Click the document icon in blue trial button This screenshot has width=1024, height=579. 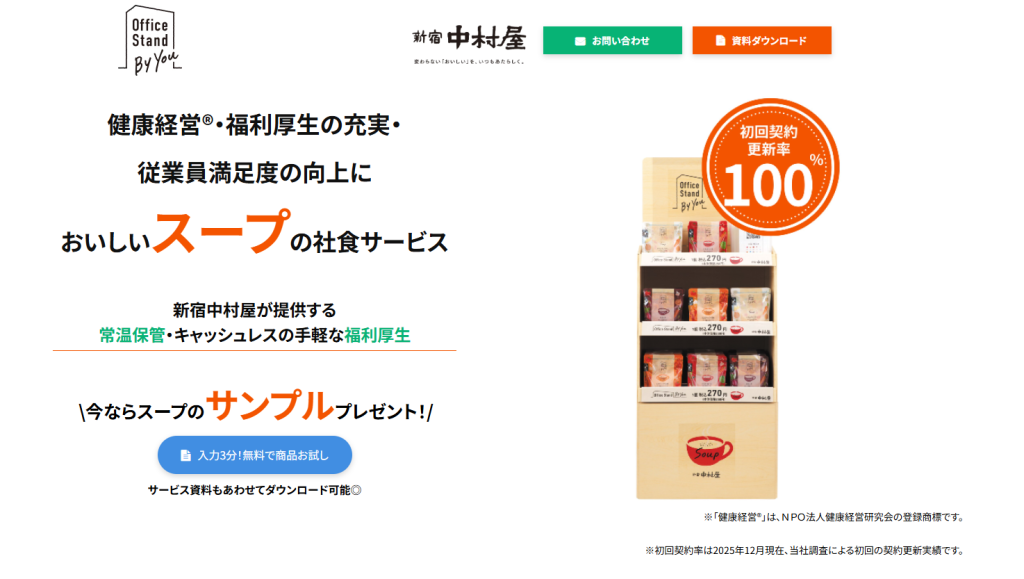click(x=185, y=456)
